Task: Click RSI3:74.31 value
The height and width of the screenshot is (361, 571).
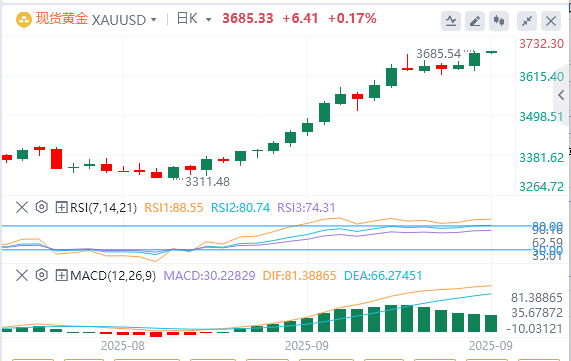Action: pyautogui.click(x=306, y=208)
